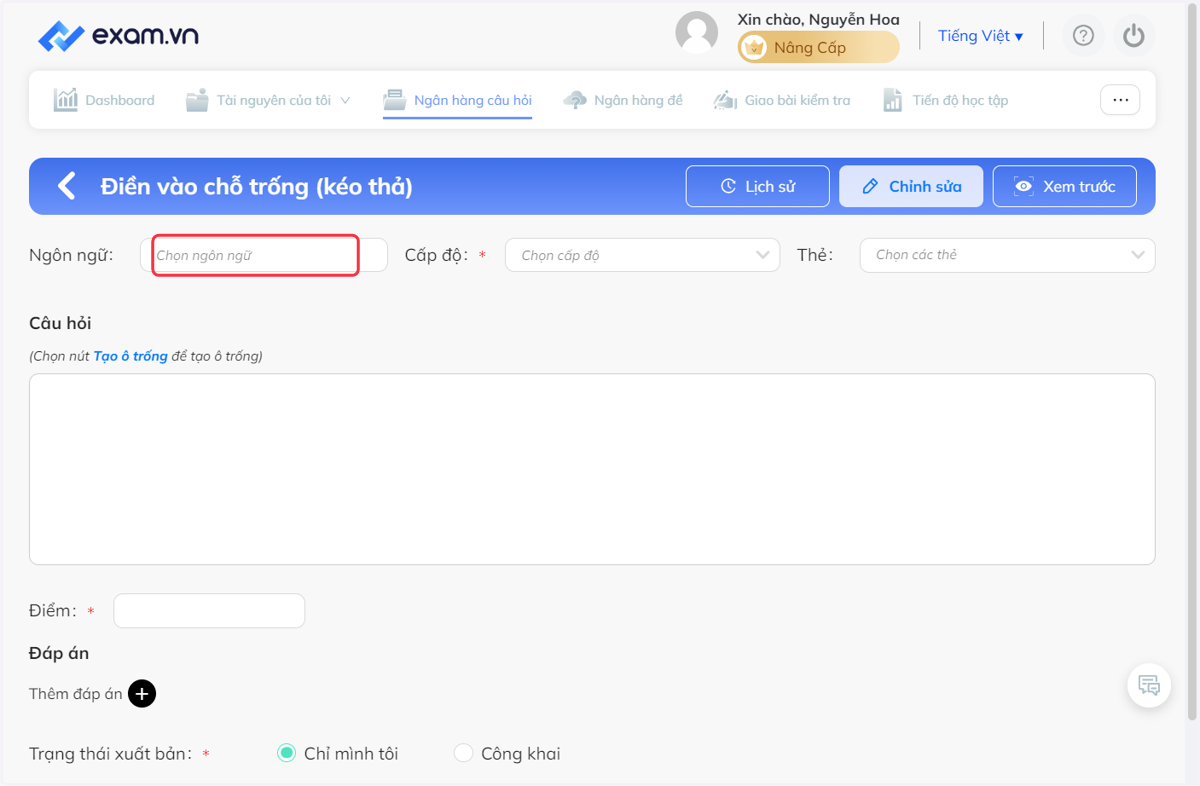Click the Thêm đáp án label

point(76,693)
